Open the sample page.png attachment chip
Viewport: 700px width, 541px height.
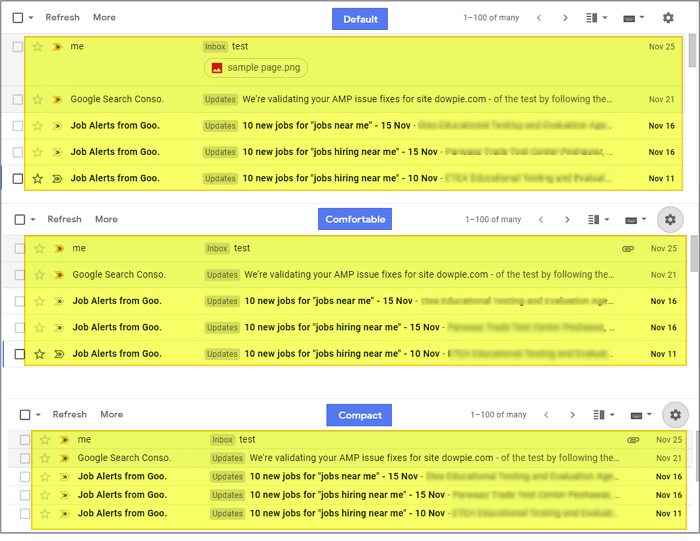[x=256, y=68]
